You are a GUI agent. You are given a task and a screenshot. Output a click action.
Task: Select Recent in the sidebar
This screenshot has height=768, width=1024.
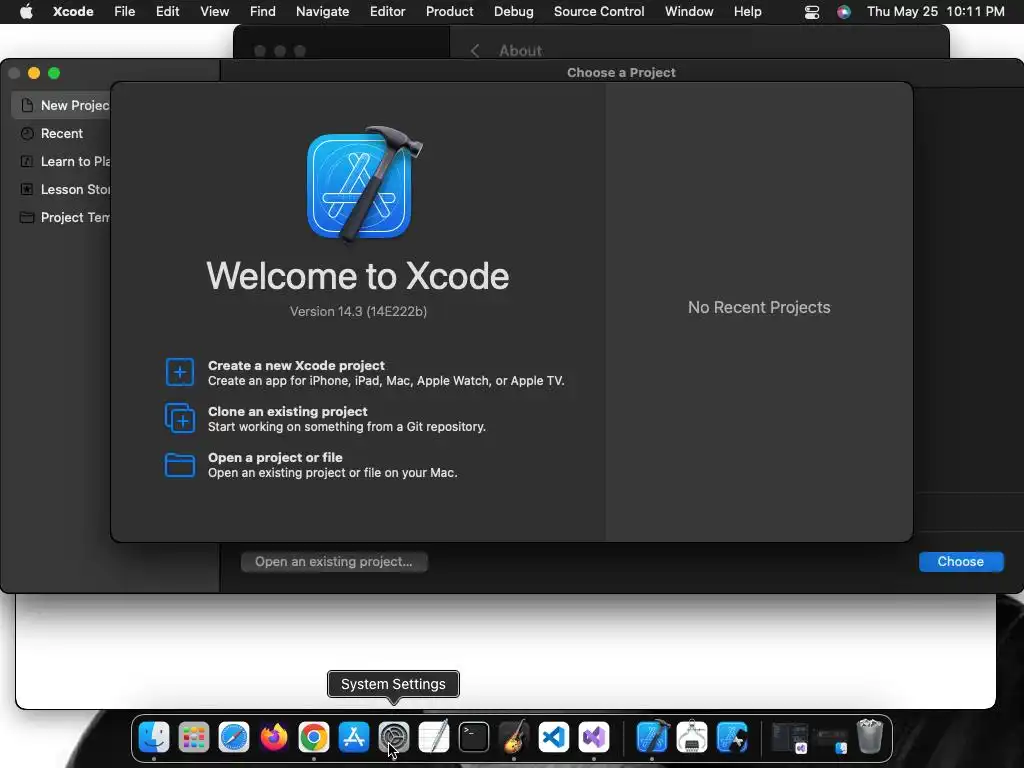61,133
